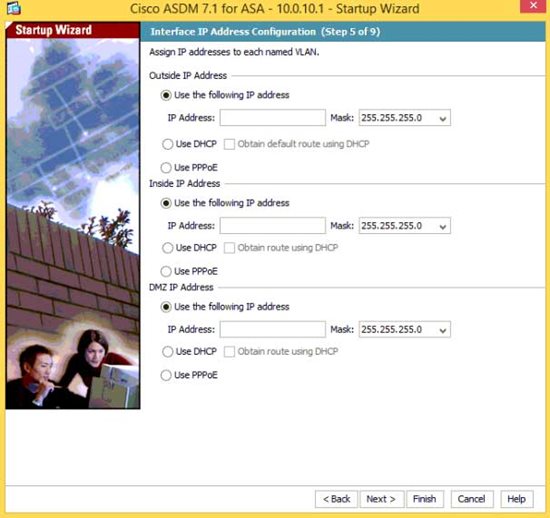Image resolution: width=550 pixels, height=518 pixels.
Task: Click the 'DMZ IP Address' section label
Action: click(x=181, y=288)
